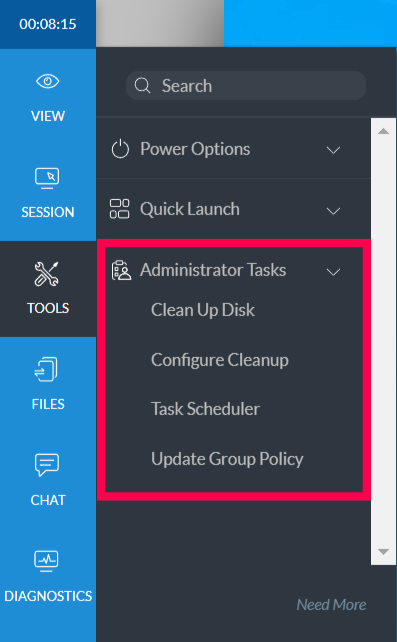The height and width of the screenshot is (642, 397).
Task: Run Update Group Policy
Action: click(x=227, y=459)
